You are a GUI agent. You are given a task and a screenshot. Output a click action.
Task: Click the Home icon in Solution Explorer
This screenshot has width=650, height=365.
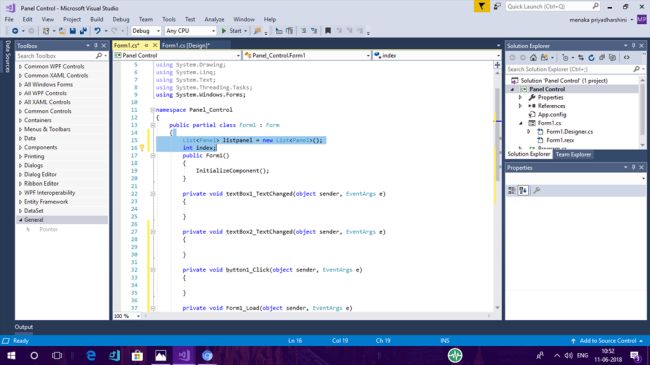(x=534, y=58)
